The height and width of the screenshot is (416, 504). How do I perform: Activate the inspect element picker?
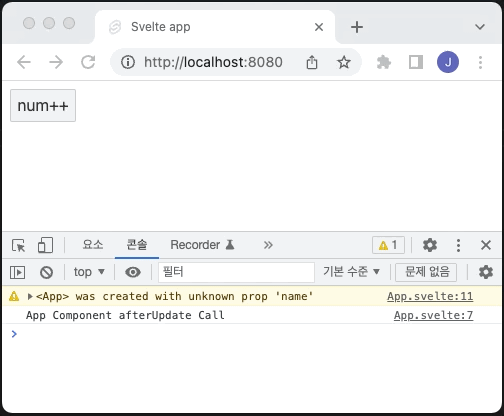[18, 245]
